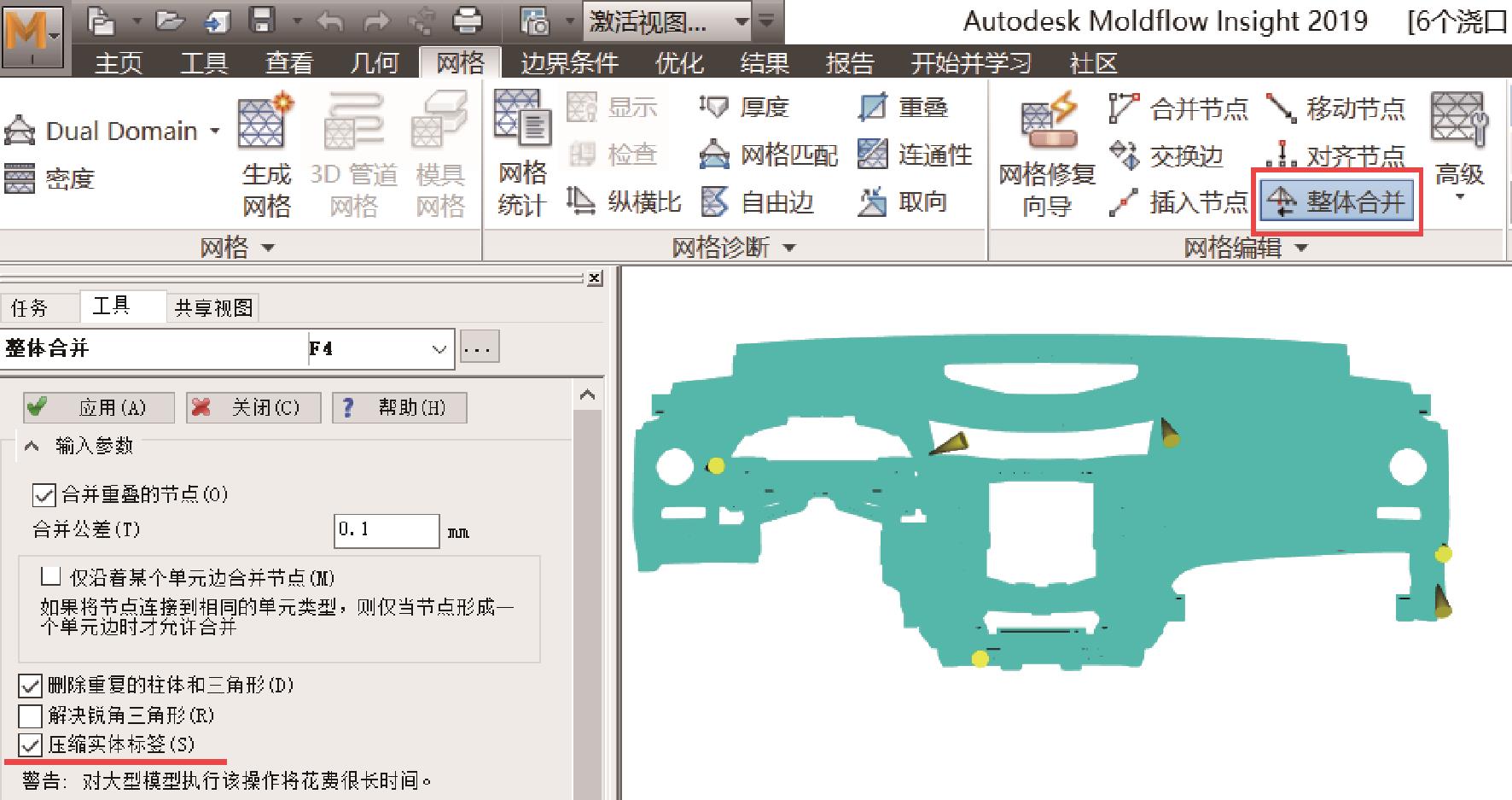Screen dimensions: 1512x800
Task: Click the 合并公差 tolerance input field
Action: click(387, 530)
